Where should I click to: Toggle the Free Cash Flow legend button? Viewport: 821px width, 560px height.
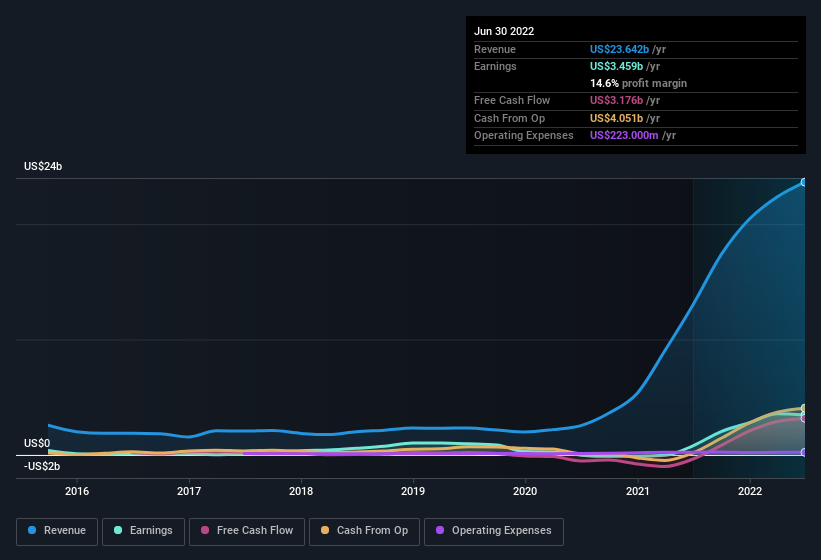click(x=247, y=532)
